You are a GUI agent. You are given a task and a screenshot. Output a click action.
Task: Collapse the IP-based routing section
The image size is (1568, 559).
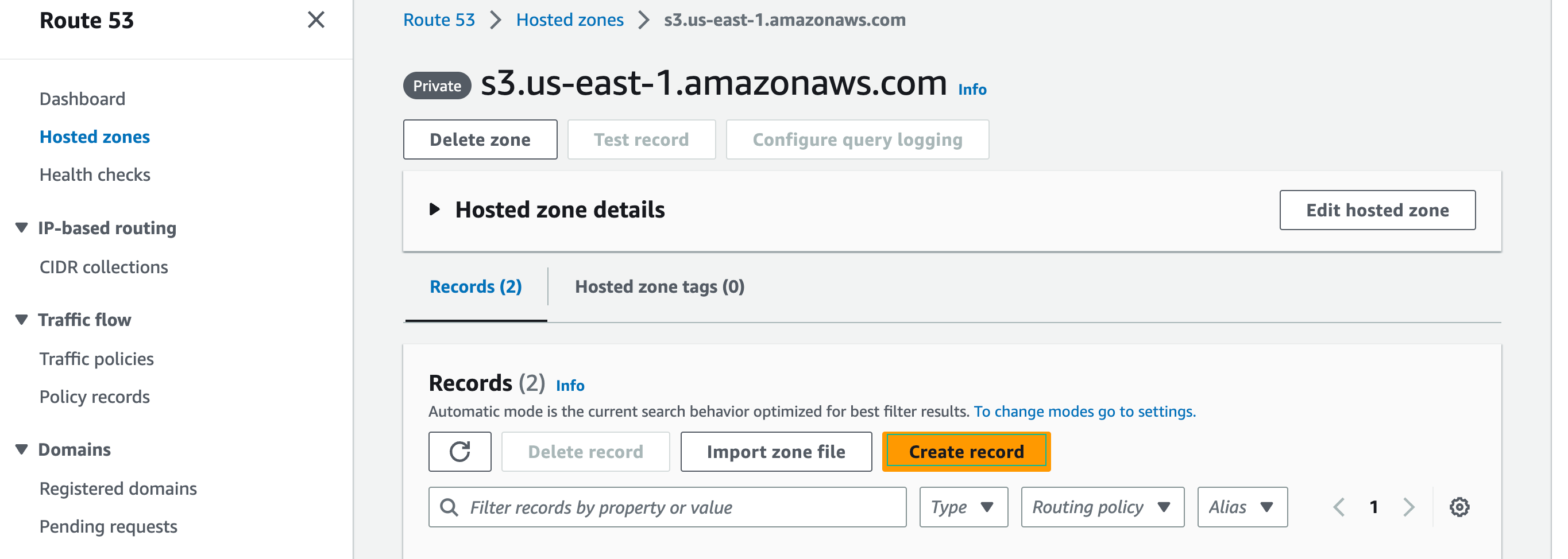[22, 228]
